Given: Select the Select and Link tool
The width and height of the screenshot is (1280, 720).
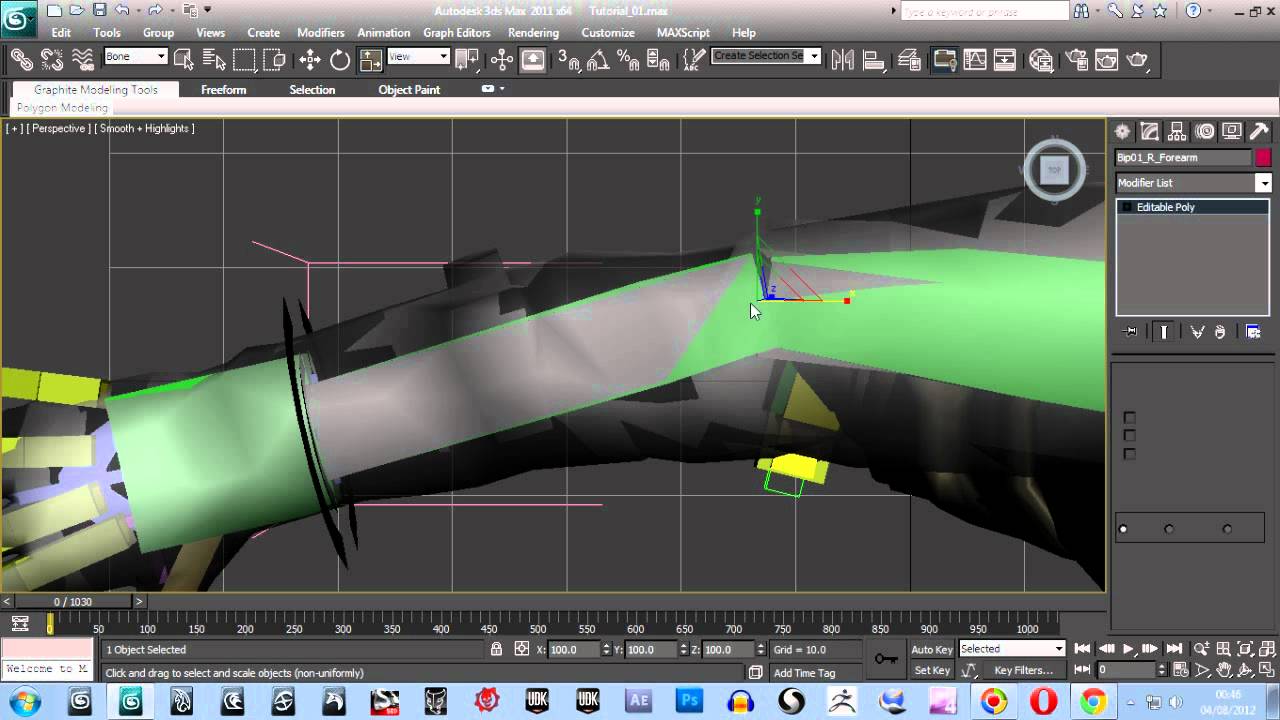Looking at the screenshot, I should pos(21,60).
